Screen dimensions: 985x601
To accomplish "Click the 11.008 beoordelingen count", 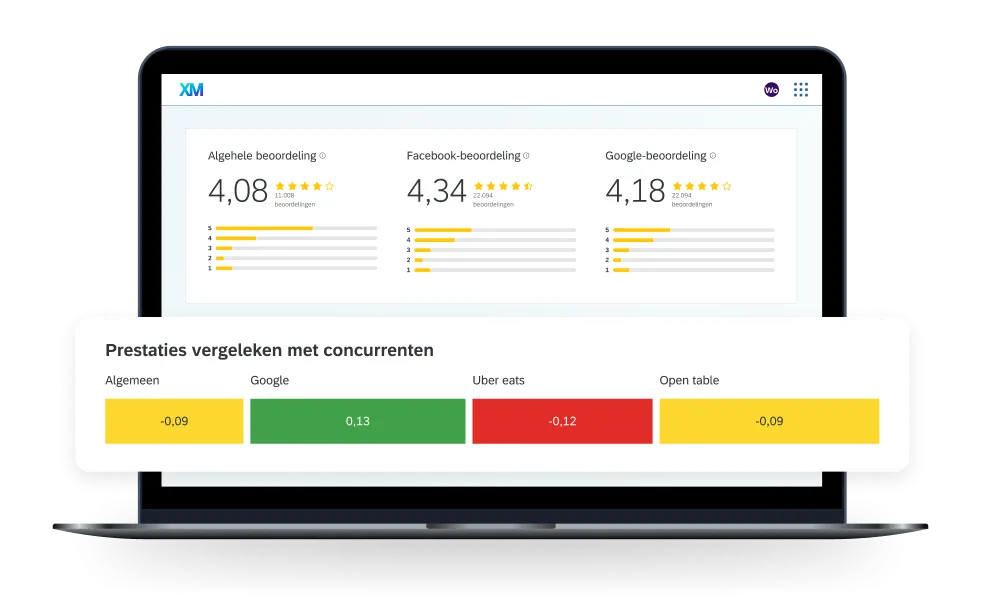I will point(295,200).
